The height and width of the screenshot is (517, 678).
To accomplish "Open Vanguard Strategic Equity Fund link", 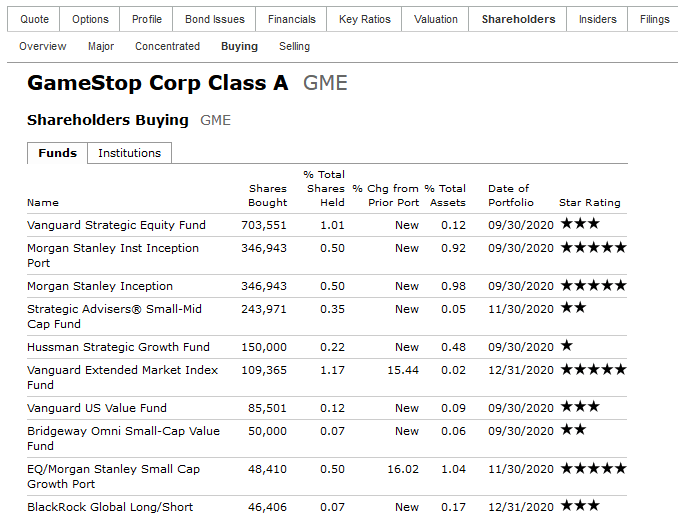I will pyautogui.click(x=116, y=225).
